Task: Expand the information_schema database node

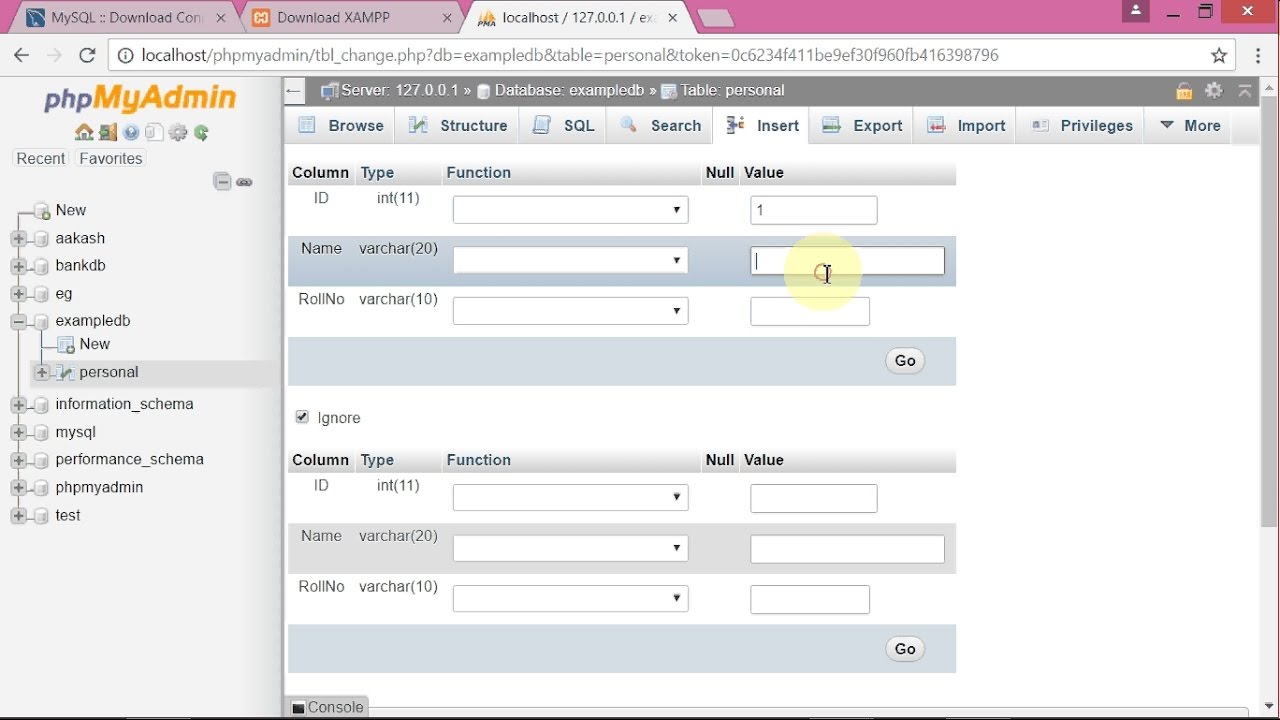Action: [18, 404]
